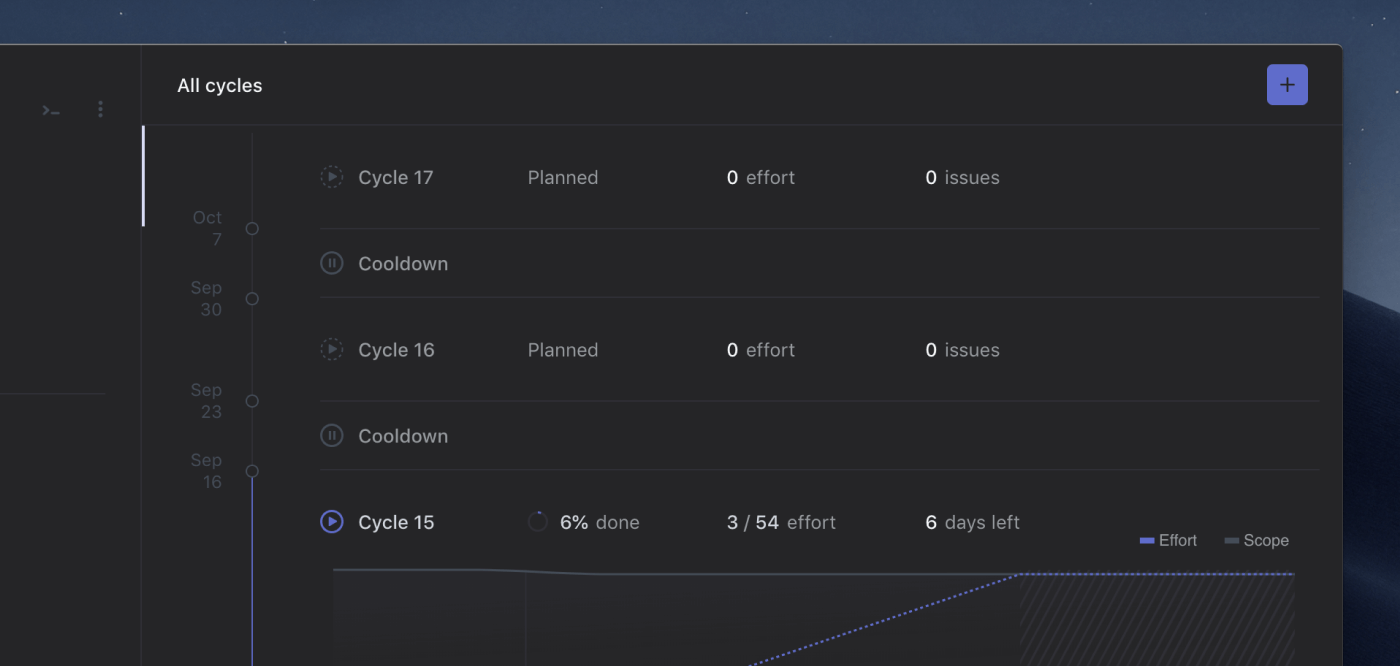
Task: Click the All cycles header title
Action: point(219,86)
